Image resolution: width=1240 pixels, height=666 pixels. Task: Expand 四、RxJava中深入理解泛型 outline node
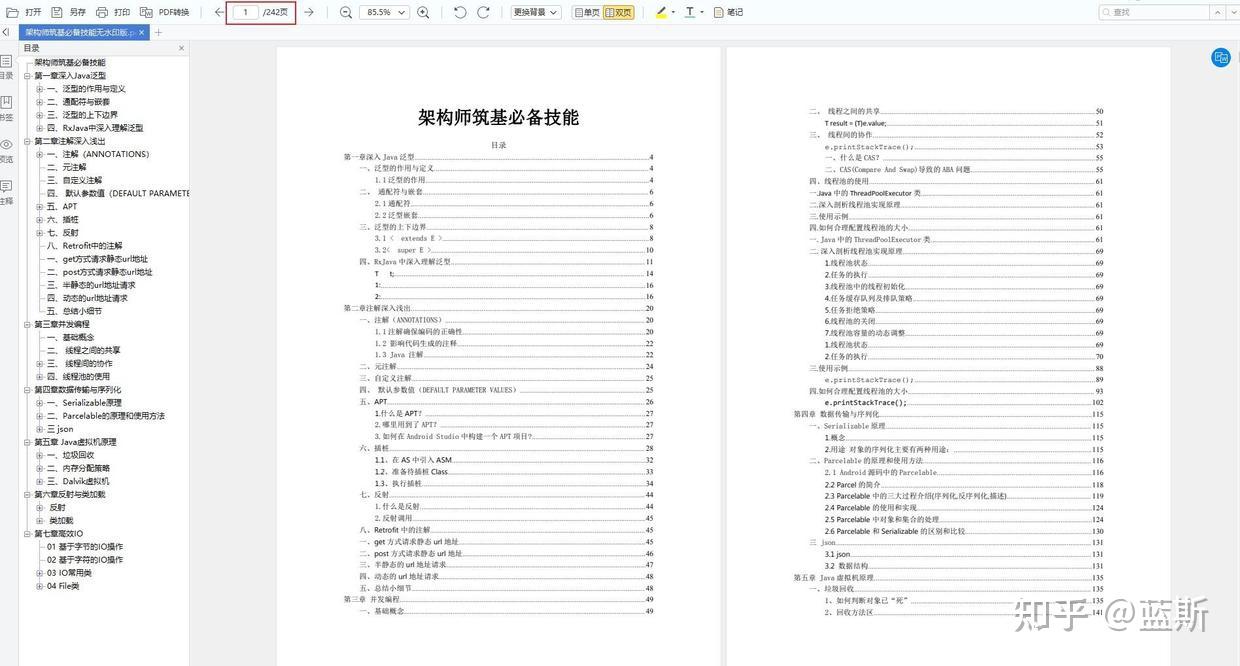click(x=40, y=128)
